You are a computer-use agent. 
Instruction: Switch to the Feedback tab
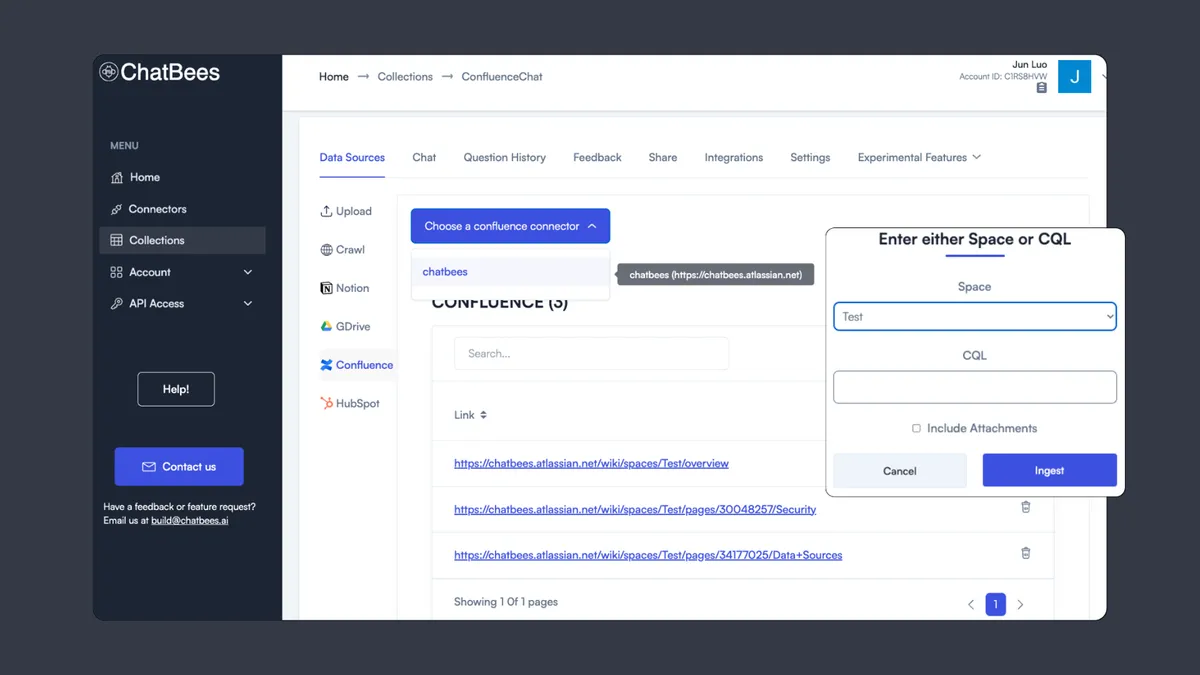pyautogui.click(x=597, y=157)
